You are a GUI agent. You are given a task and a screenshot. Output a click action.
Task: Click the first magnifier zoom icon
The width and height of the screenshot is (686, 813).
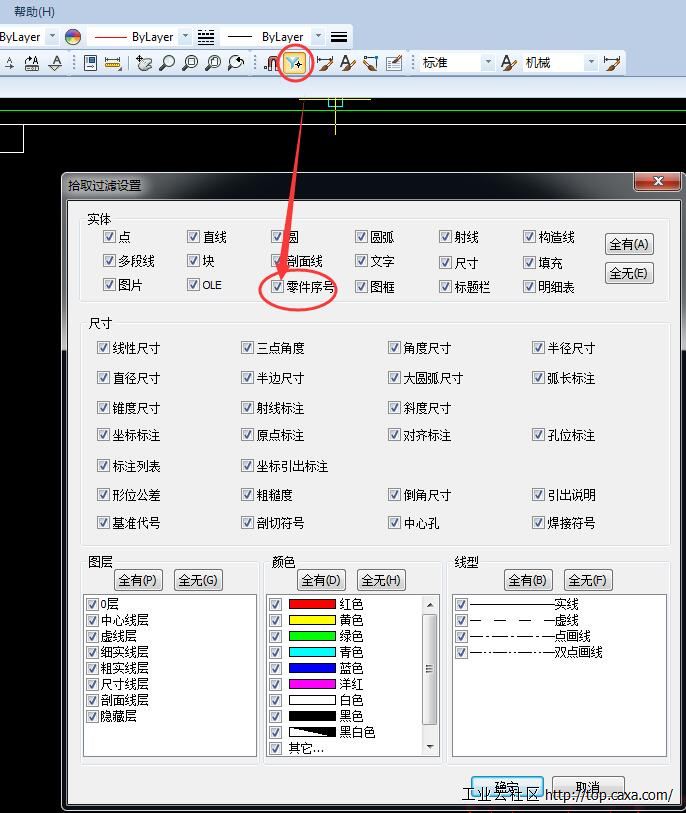[x=167, y=63]
